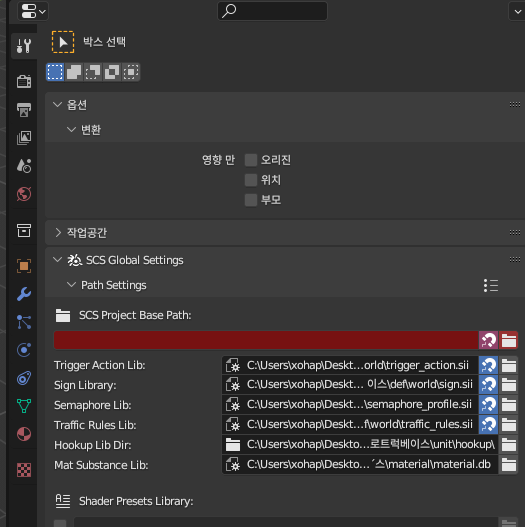Open the World properties tab
The width and height of the screenshot is (525, 527).
pos(24,194)
